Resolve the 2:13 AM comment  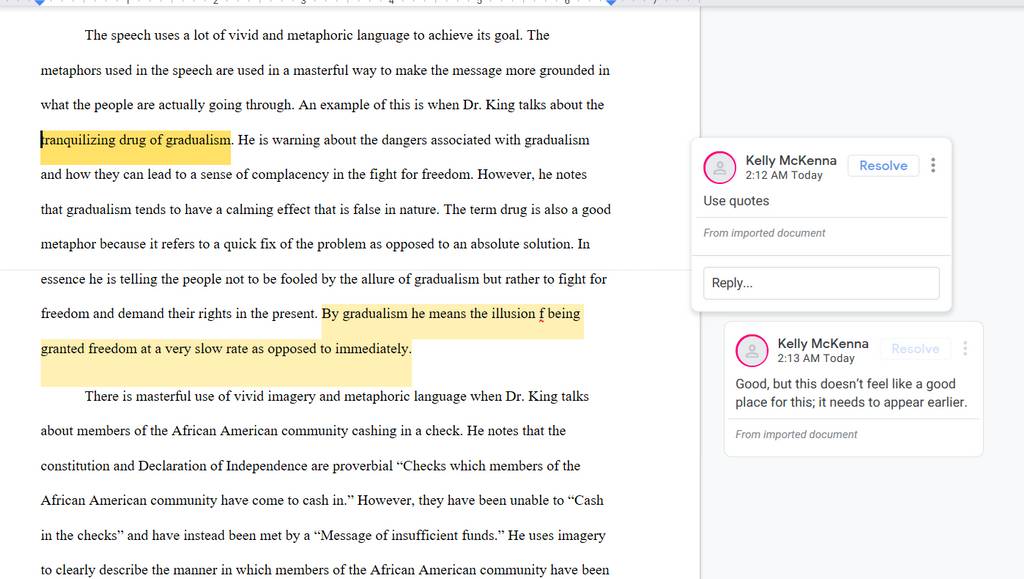(x=915, y=349)
